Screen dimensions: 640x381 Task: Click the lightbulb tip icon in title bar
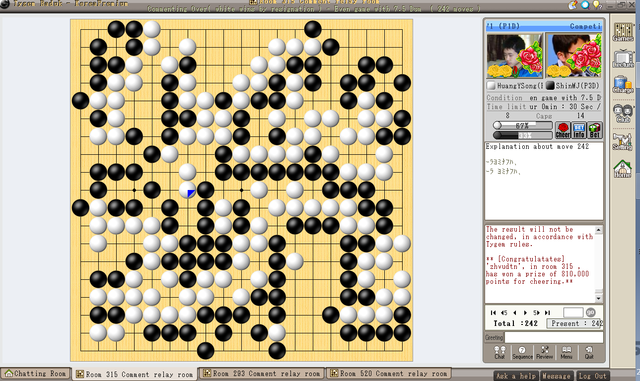coord(597,5)
